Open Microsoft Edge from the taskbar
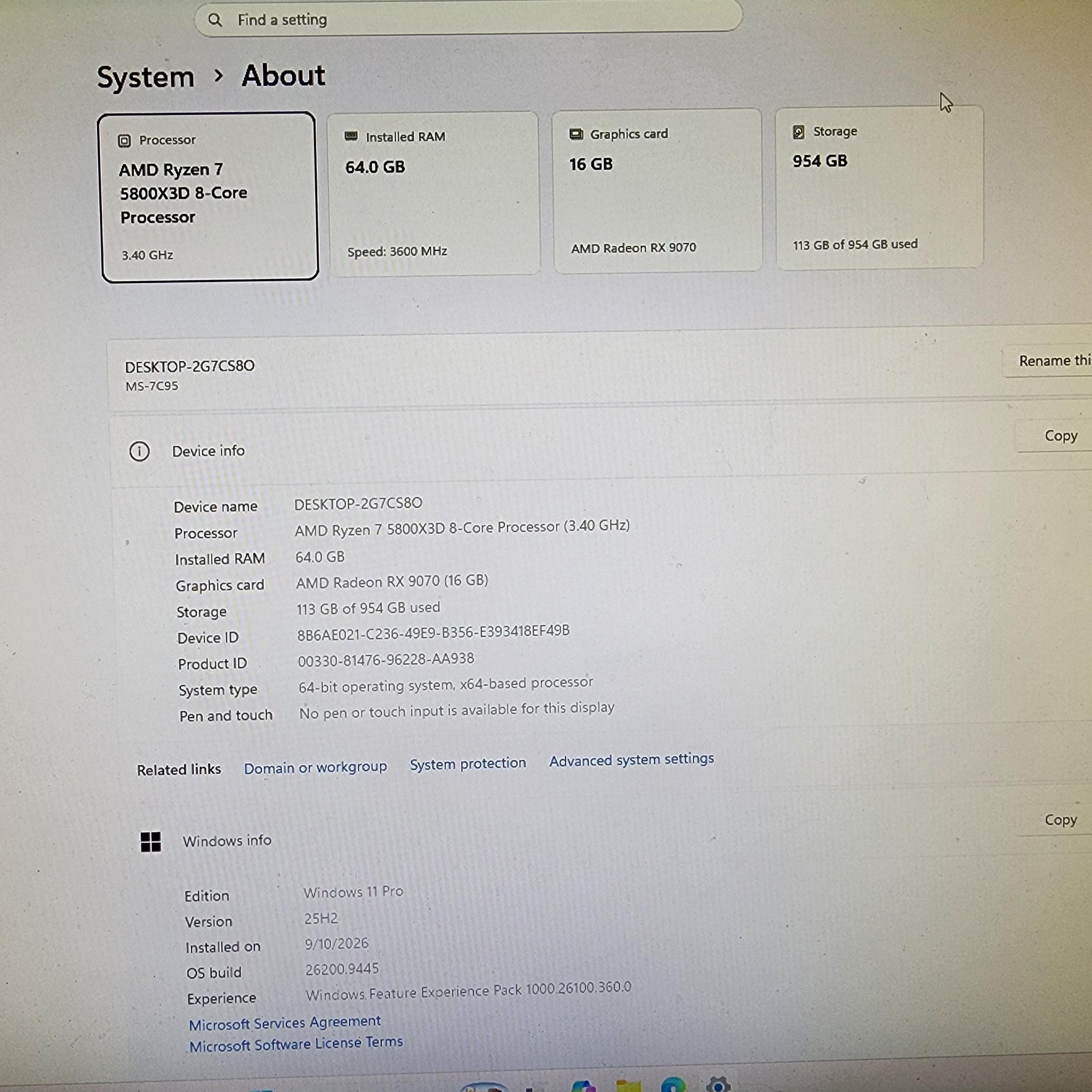Screen dimensions: 1092x1092 (x=672, y=1085)
